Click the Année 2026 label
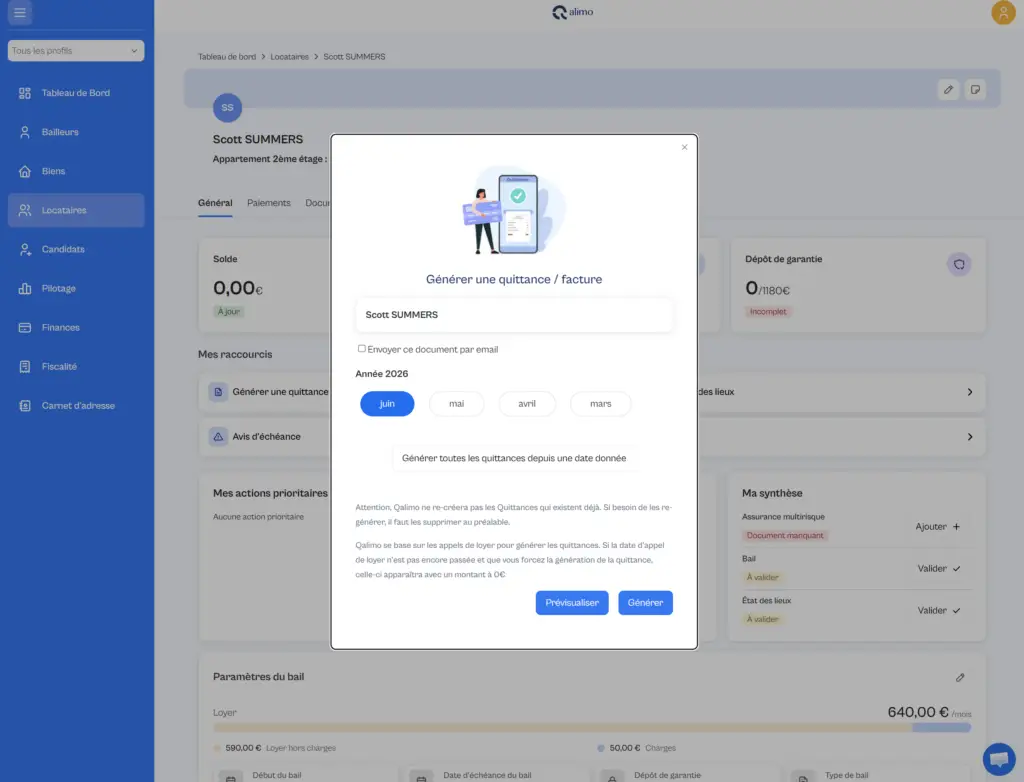1024x782 pixels. (x=381, y=374)
